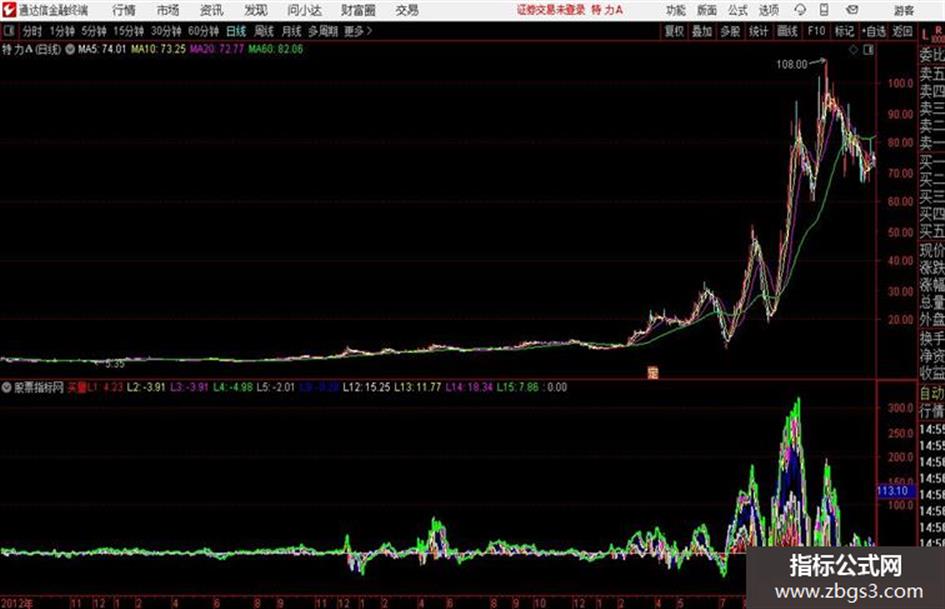Switch to the 60分钟 period tab
Viewport: 945px width, 609px height.
tap(203, 31)
